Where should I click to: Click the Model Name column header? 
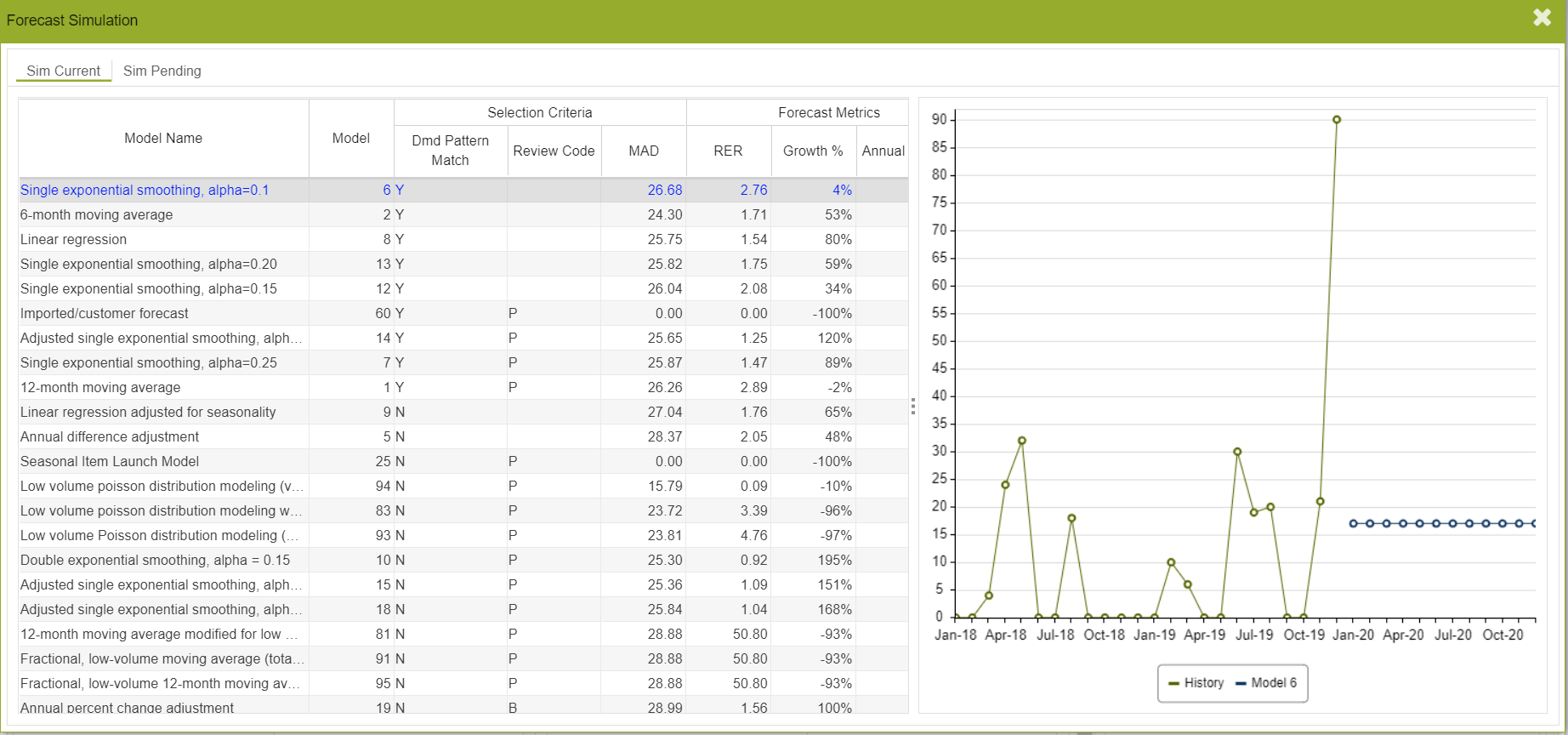[x=163, y=138]
